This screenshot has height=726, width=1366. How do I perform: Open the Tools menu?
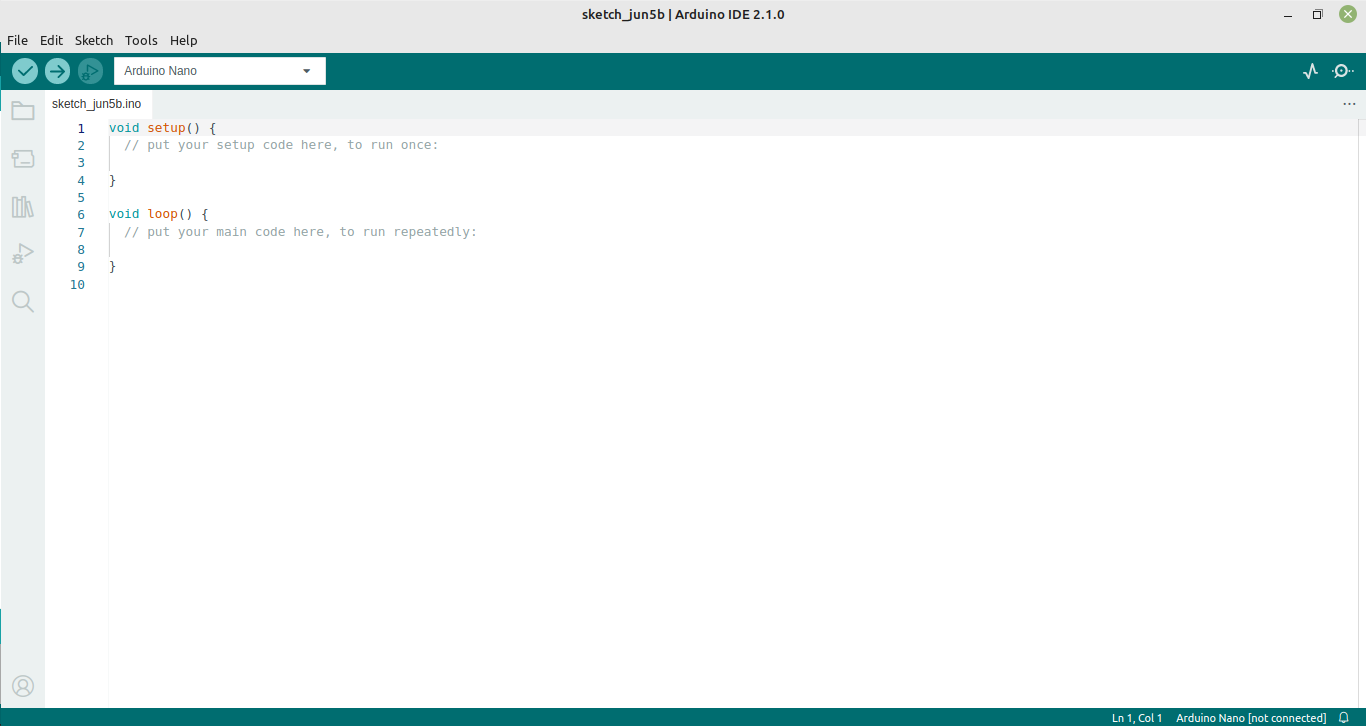point(141,40)
